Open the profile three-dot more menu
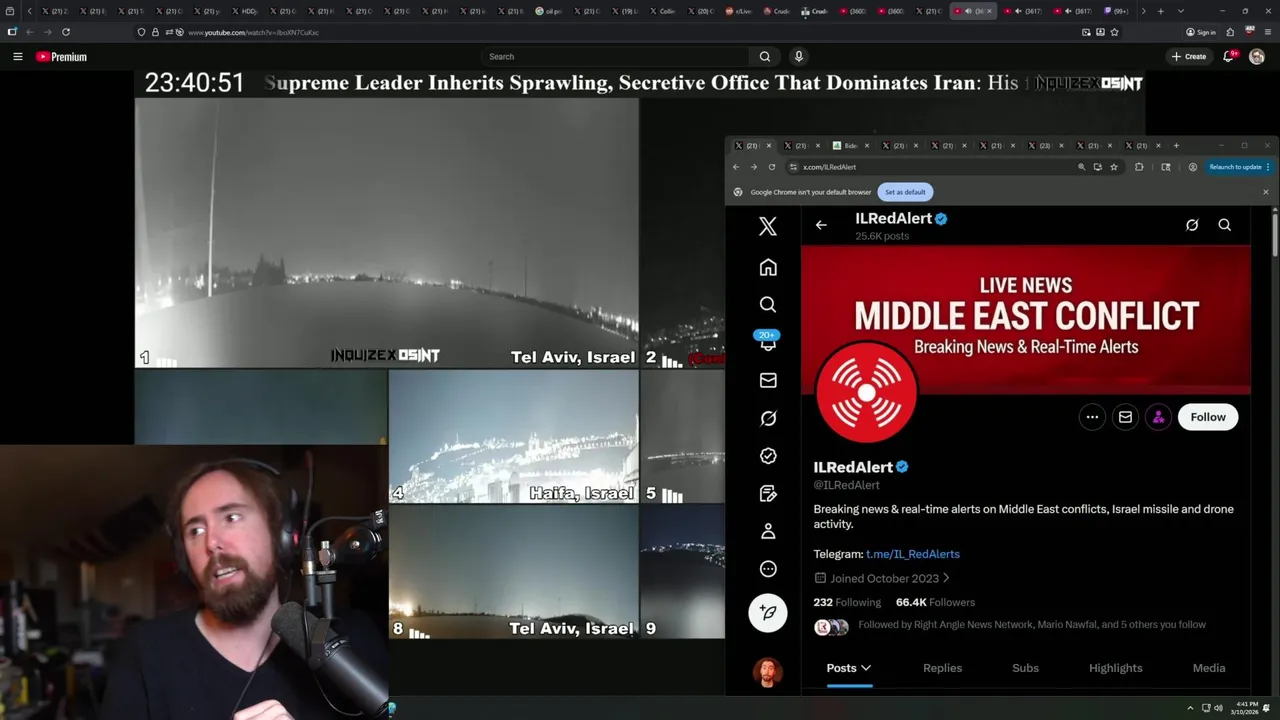This screenshot has width=1280, height=720. pyautogui.click(x=1092, y=417)
